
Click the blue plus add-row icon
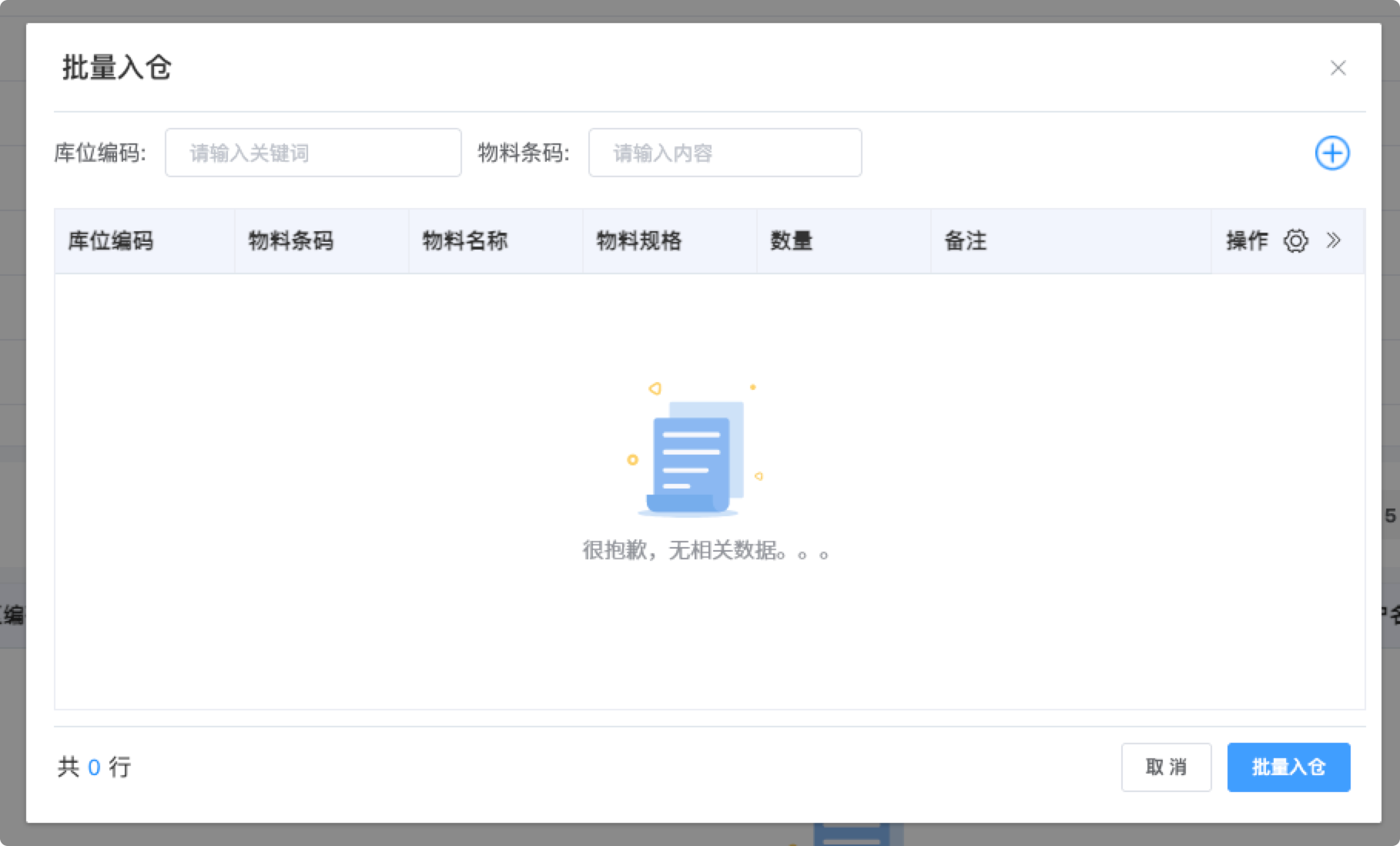(1331, 153)
